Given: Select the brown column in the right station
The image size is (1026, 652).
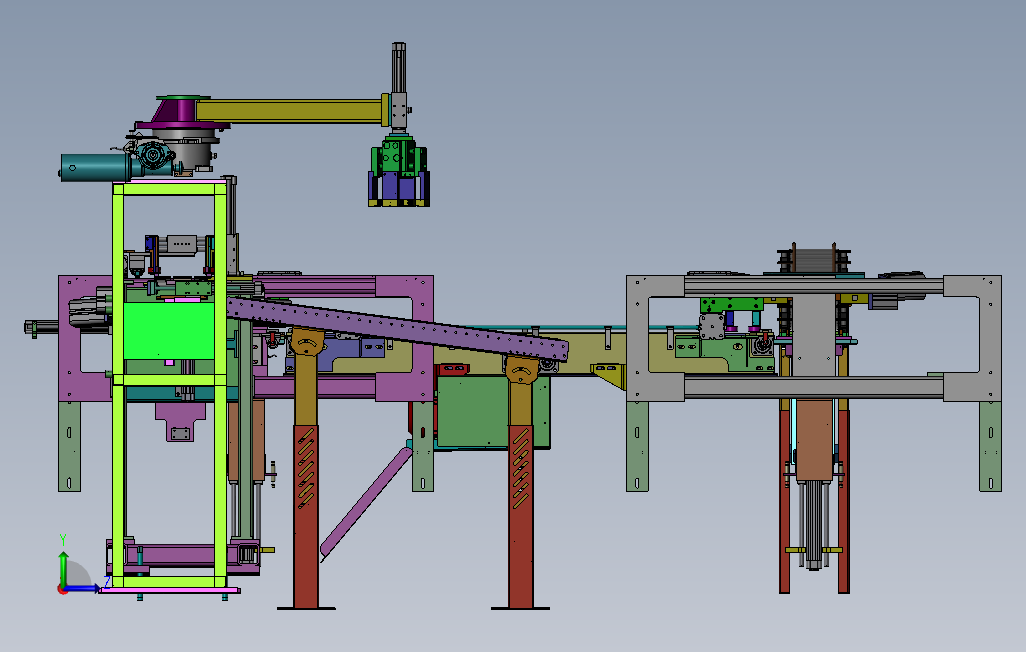Looking at the screenshot, I should tap(815, 441).
